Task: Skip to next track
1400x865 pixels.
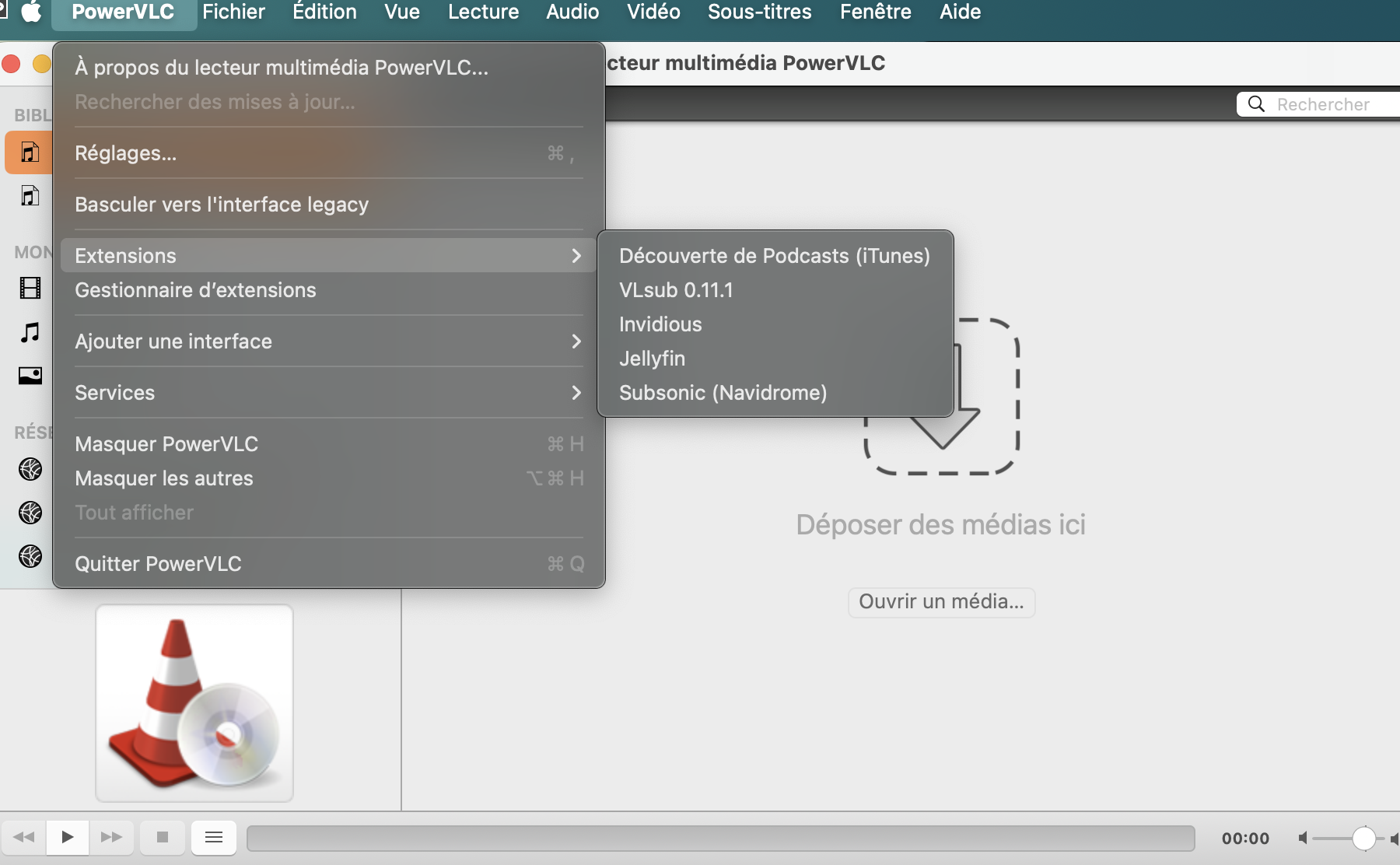Action: pos(111,837)
